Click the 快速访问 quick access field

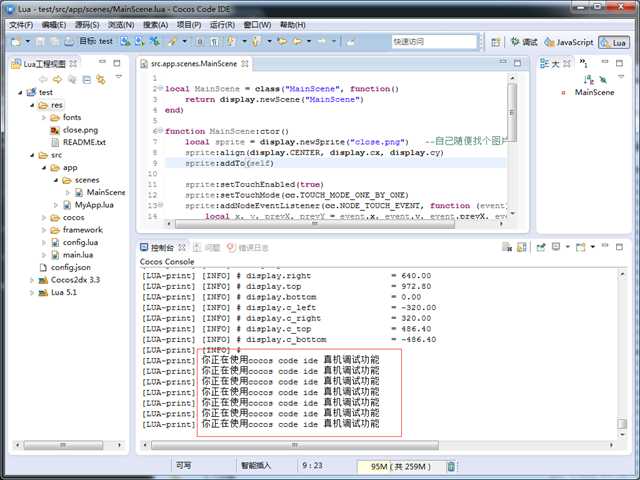tap(434, 41)
